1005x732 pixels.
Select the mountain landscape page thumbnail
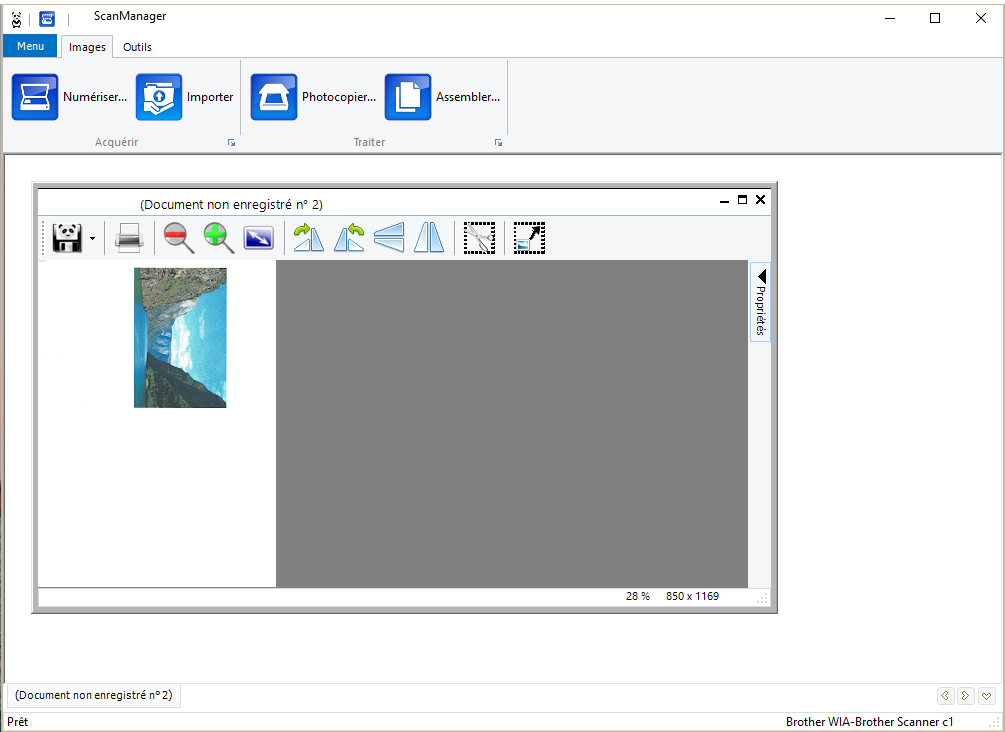coord(180,337)
